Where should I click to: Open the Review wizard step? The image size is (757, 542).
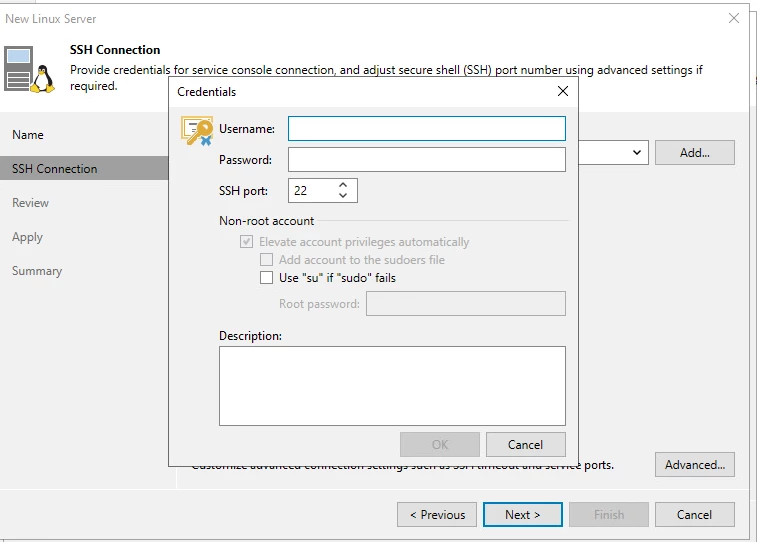coord(31,203)
